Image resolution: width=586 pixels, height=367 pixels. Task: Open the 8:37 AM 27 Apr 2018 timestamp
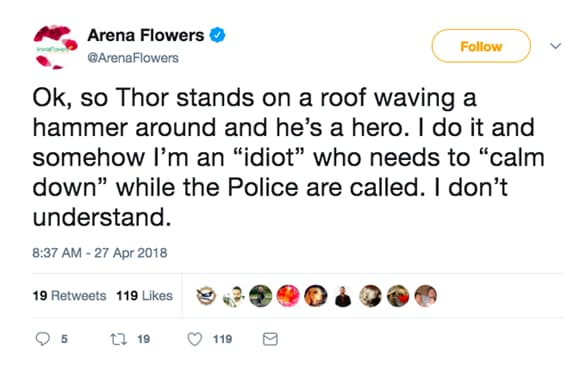pyautogui.click(x=100, y=253)
